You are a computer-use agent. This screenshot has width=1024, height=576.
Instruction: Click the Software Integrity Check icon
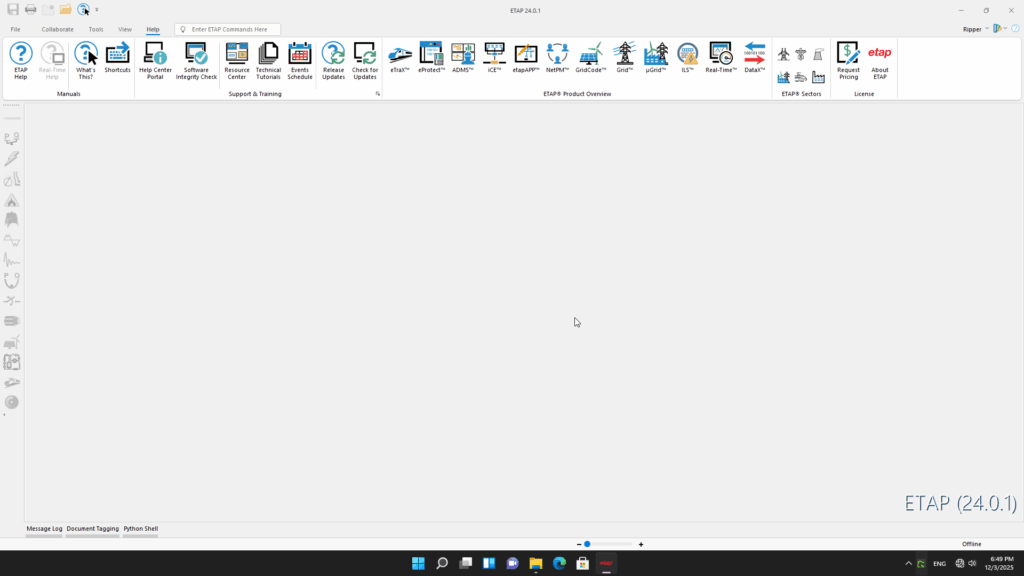pyautogui.click(x=196, y=60)
